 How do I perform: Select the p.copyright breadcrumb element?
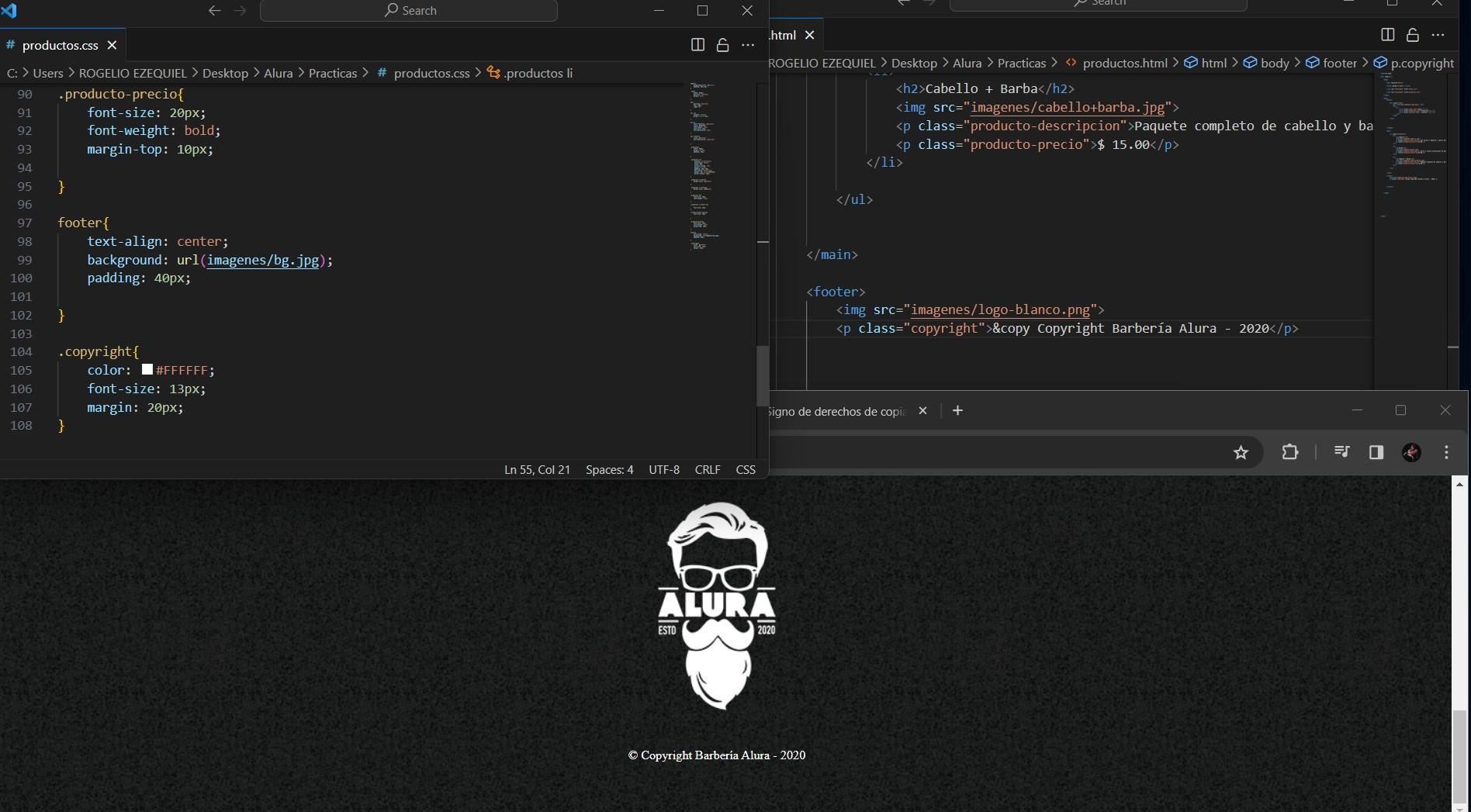pos(1414,63)
